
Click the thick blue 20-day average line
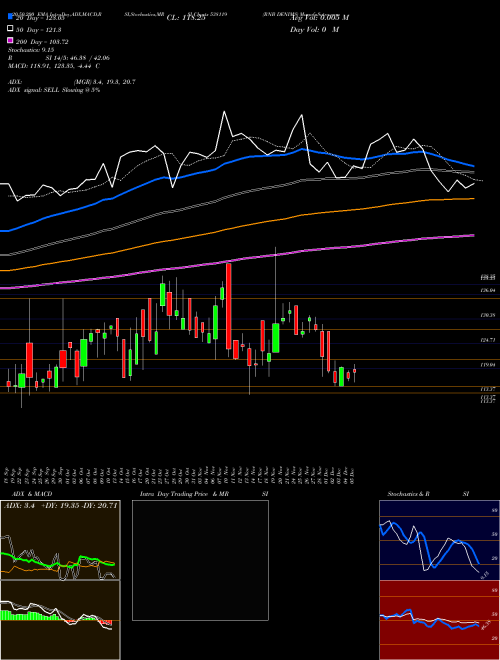click(236, 162)
